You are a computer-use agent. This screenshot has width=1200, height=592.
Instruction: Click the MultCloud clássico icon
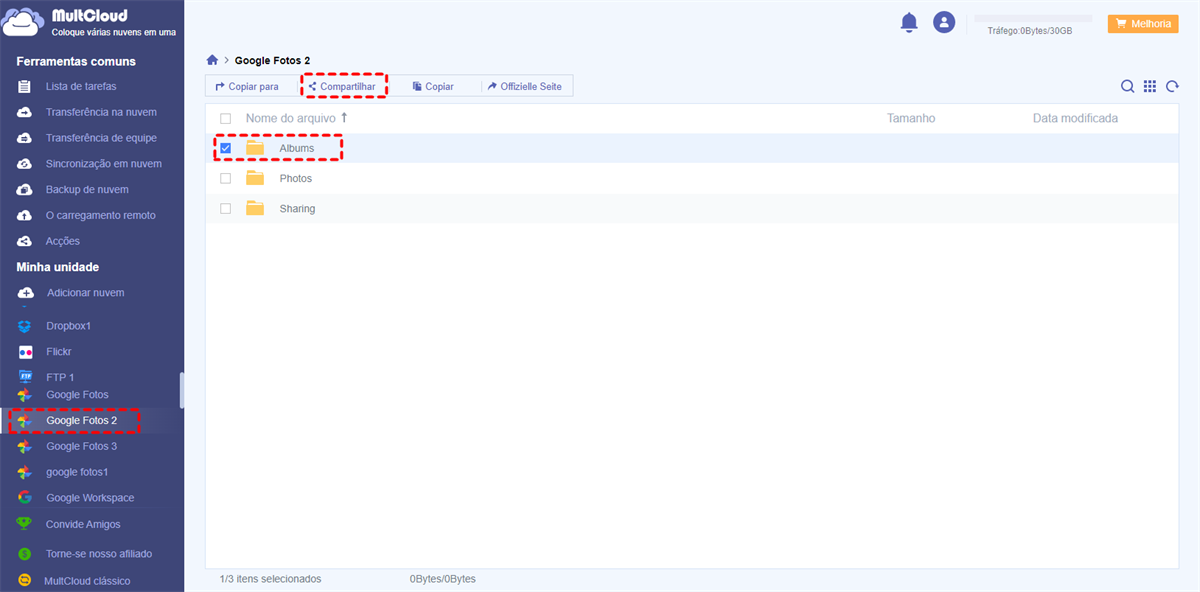click(25, 581)
